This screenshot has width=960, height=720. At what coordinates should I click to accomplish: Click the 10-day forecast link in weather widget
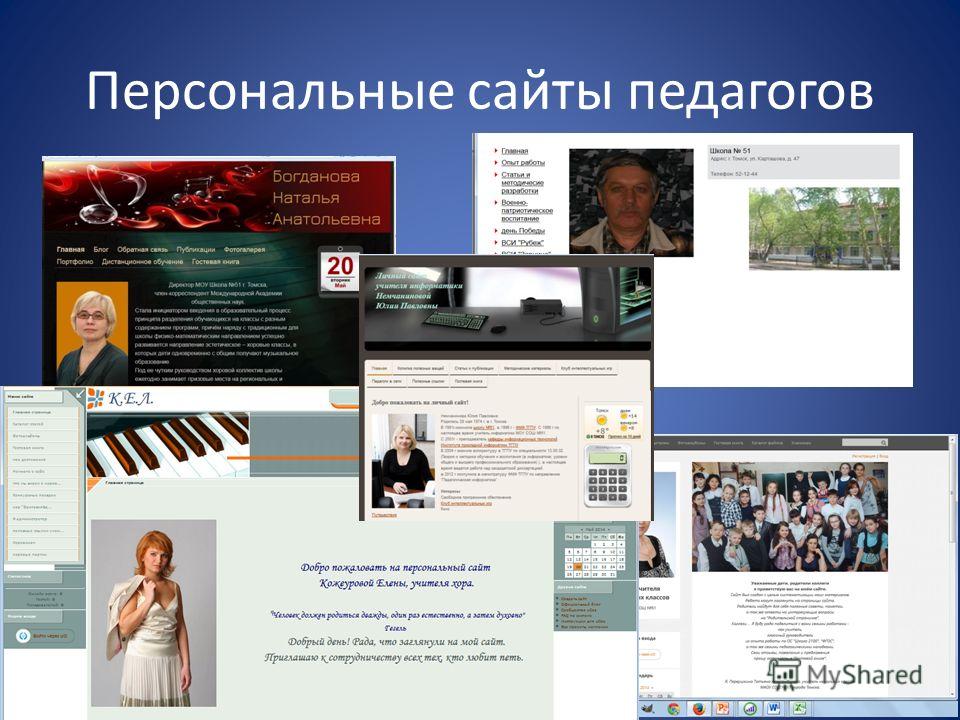tap(624, 437)
